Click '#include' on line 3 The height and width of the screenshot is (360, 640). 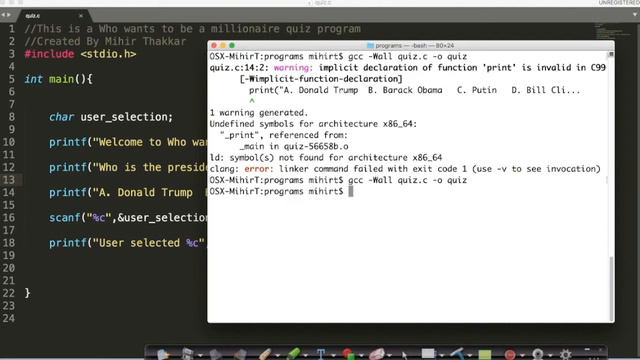[x=49, y=54]
